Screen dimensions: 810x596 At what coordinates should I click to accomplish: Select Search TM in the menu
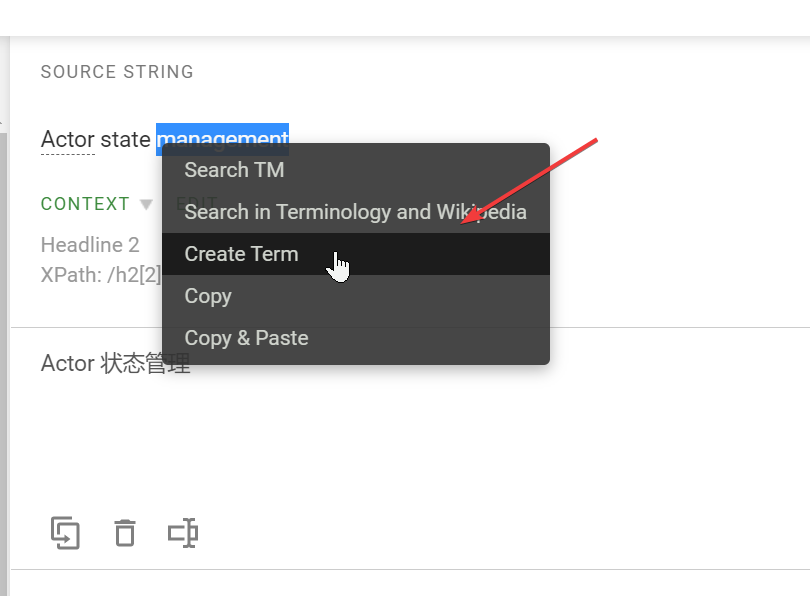pyautogui.click(x=234, y=170)
